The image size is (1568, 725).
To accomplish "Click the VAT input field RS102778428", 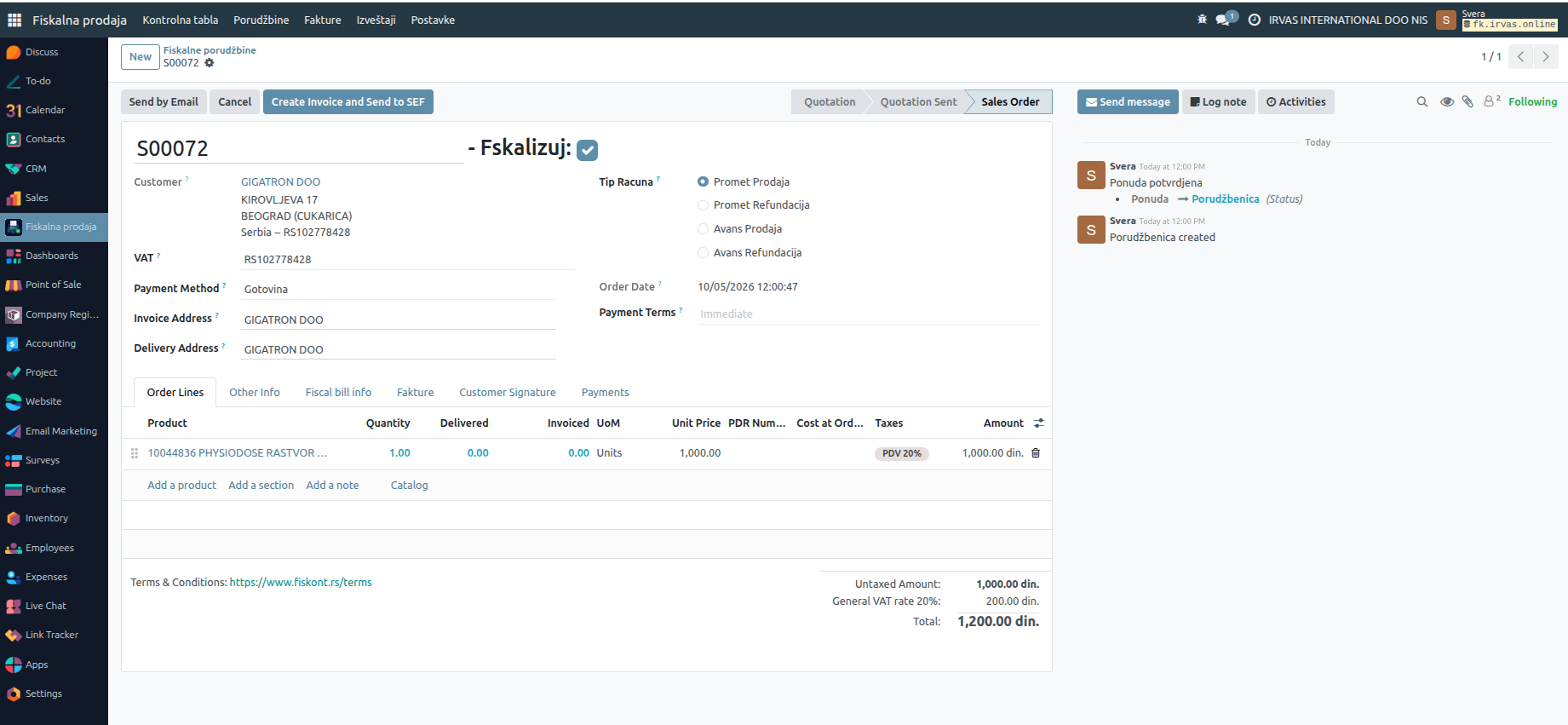I will 408,260.
